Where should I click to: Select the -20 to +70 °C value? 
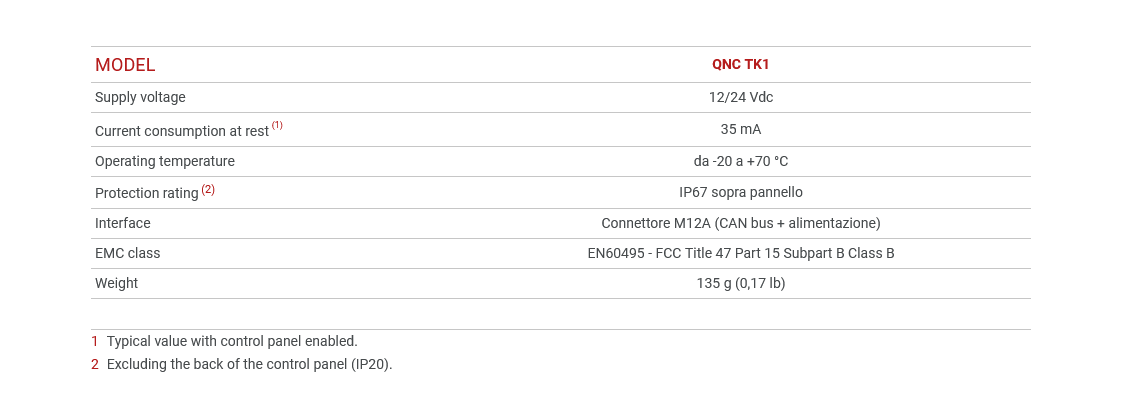(740, 162)
